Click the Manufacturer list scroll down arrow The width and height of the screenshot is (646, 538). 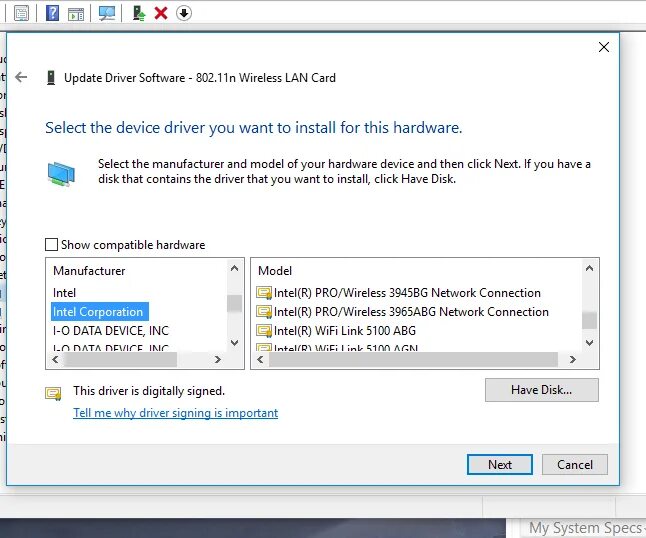coord(234,343)
